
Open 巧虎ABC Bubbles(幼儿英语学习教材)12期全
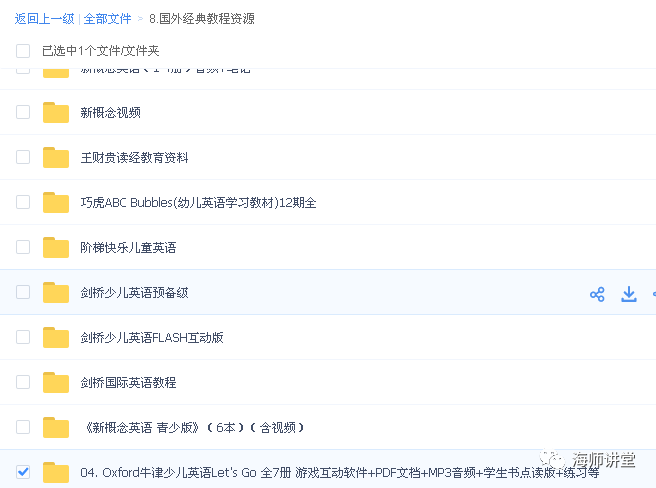click(198, 203)
